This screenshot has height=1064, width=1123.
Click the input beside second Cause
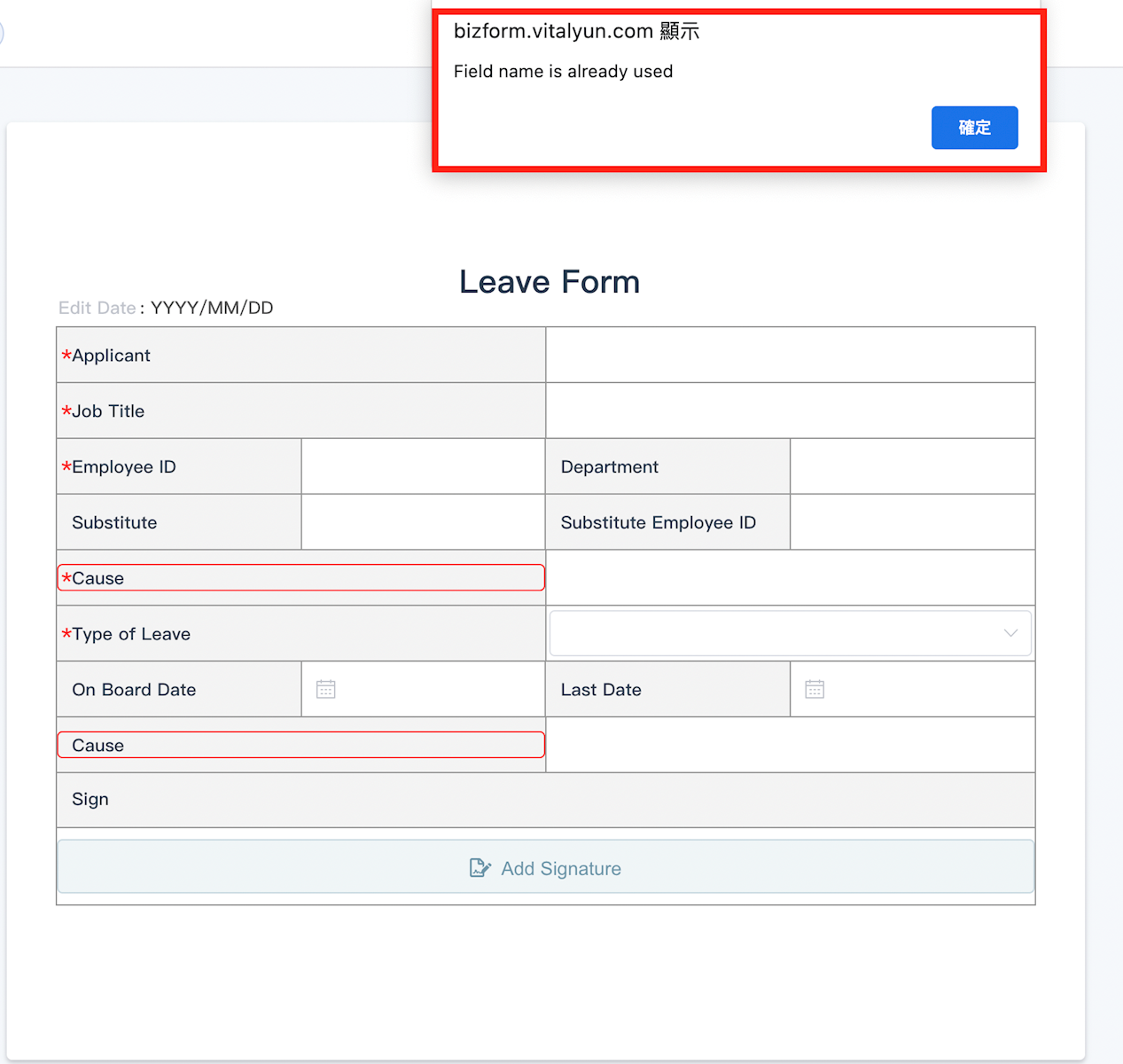790,745
